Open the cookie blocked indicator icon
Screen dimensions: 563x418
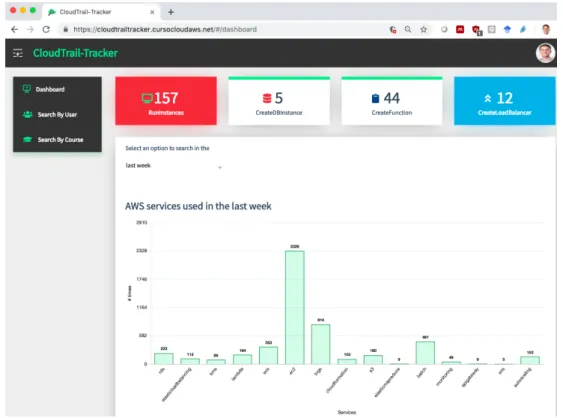393,29
